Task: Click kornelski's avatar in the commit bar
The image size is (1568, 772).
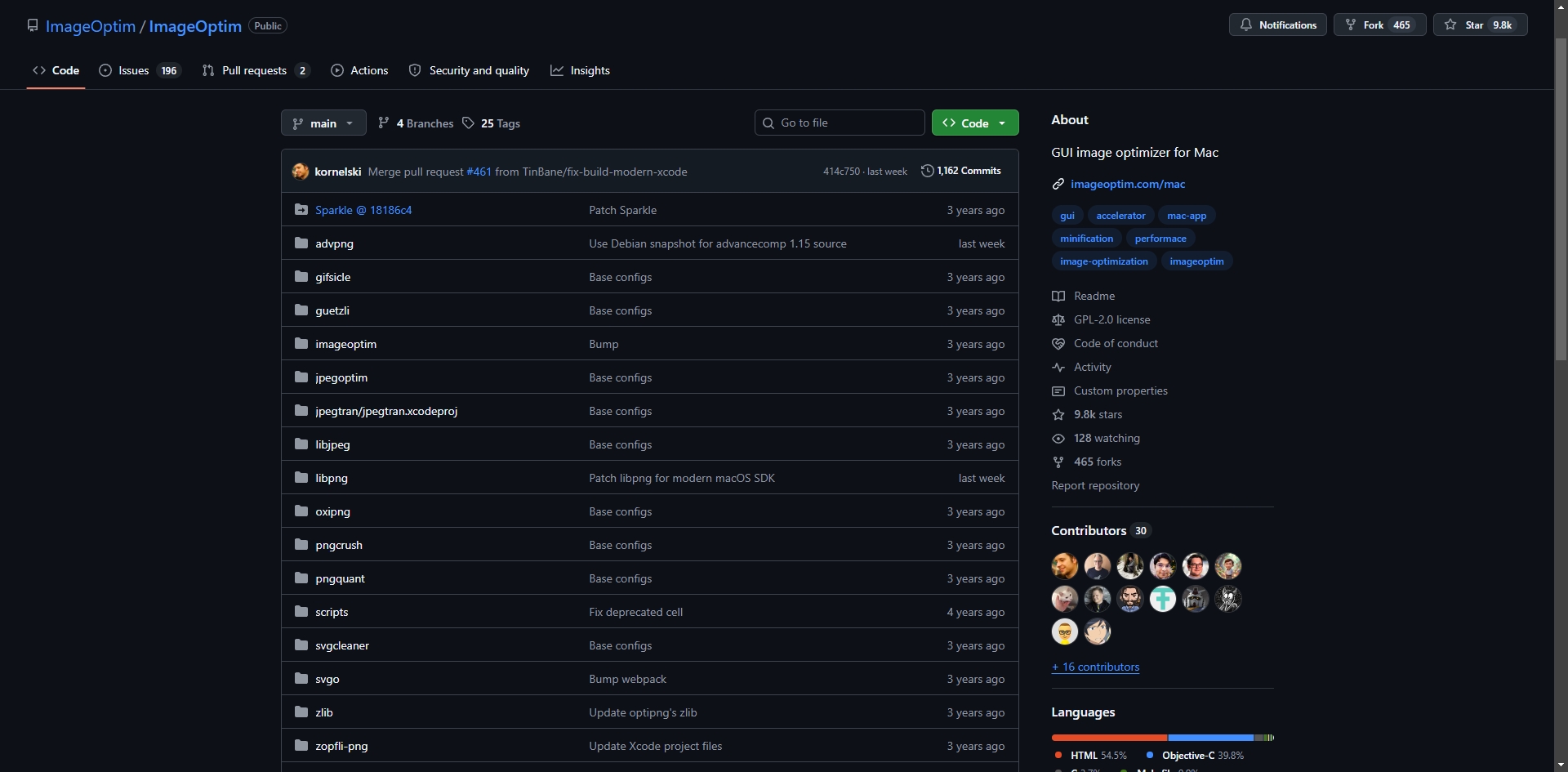Action: pos(301,172)
